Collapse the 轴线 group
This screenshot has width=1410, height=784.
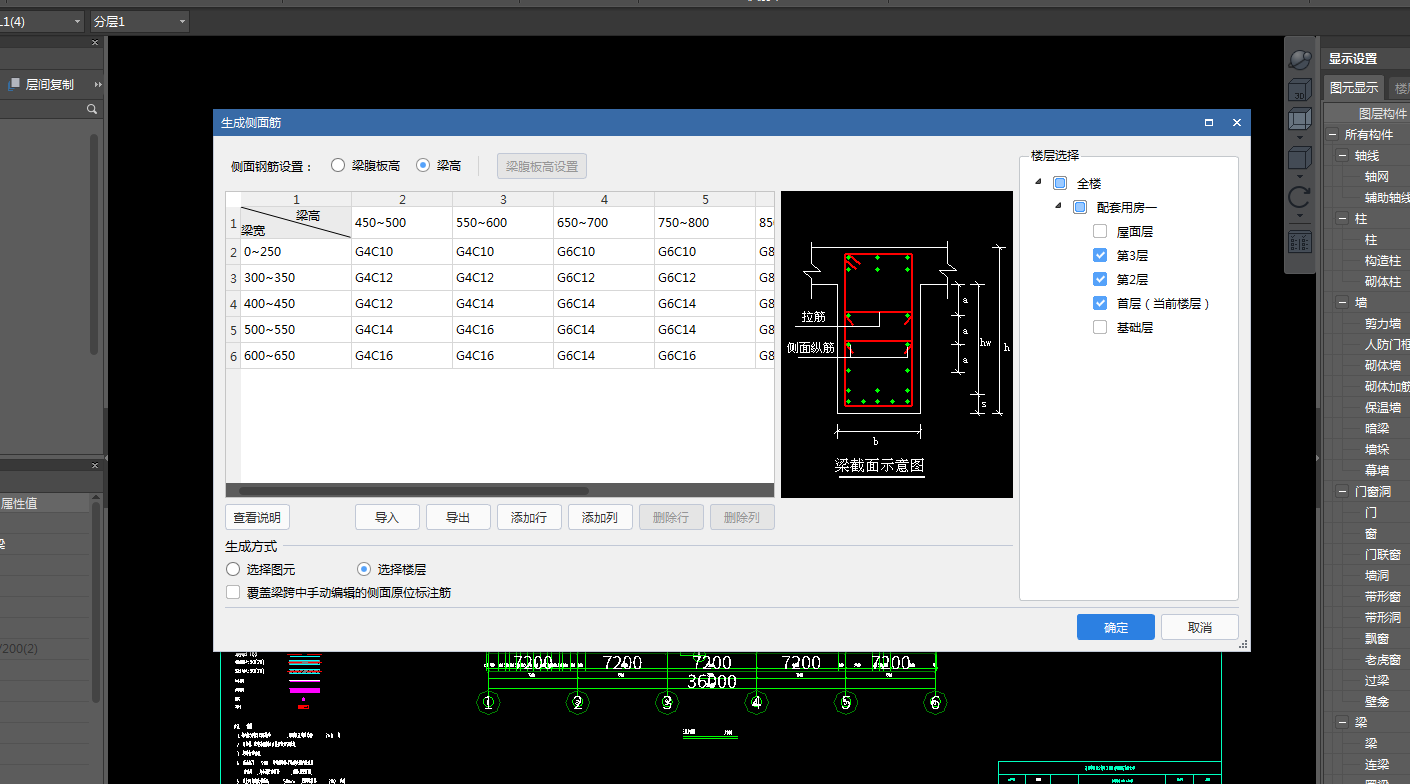point(1342,156)
